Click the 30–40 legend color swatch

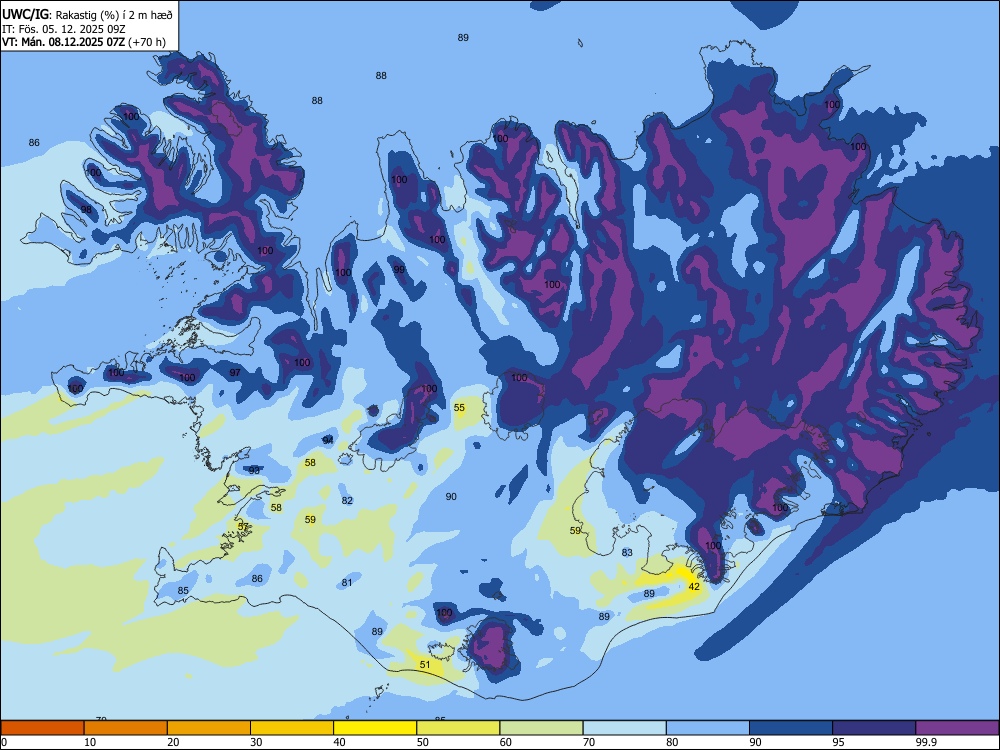[292, 728]
